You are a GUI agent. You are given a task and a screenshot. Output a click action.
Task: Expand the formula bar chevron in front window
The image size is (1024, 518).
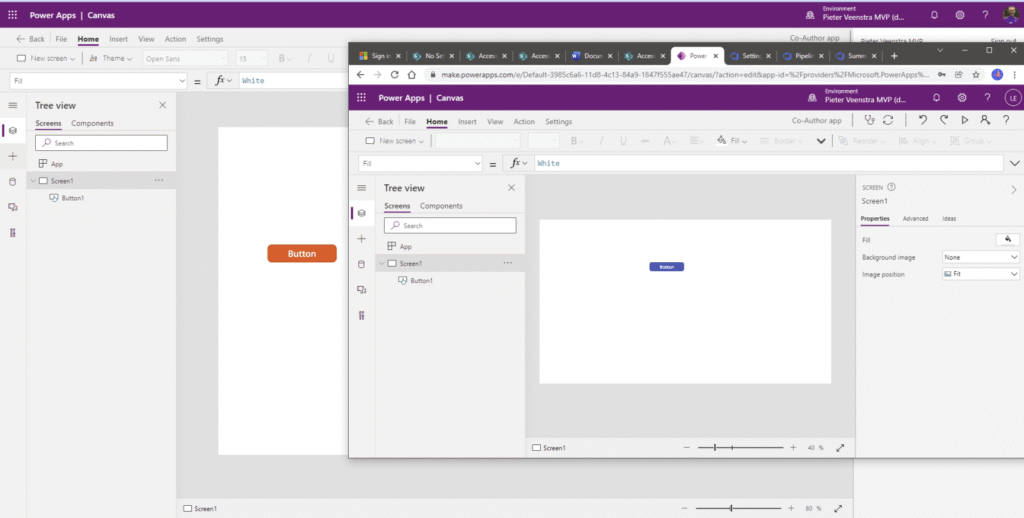coord(1014,163)
